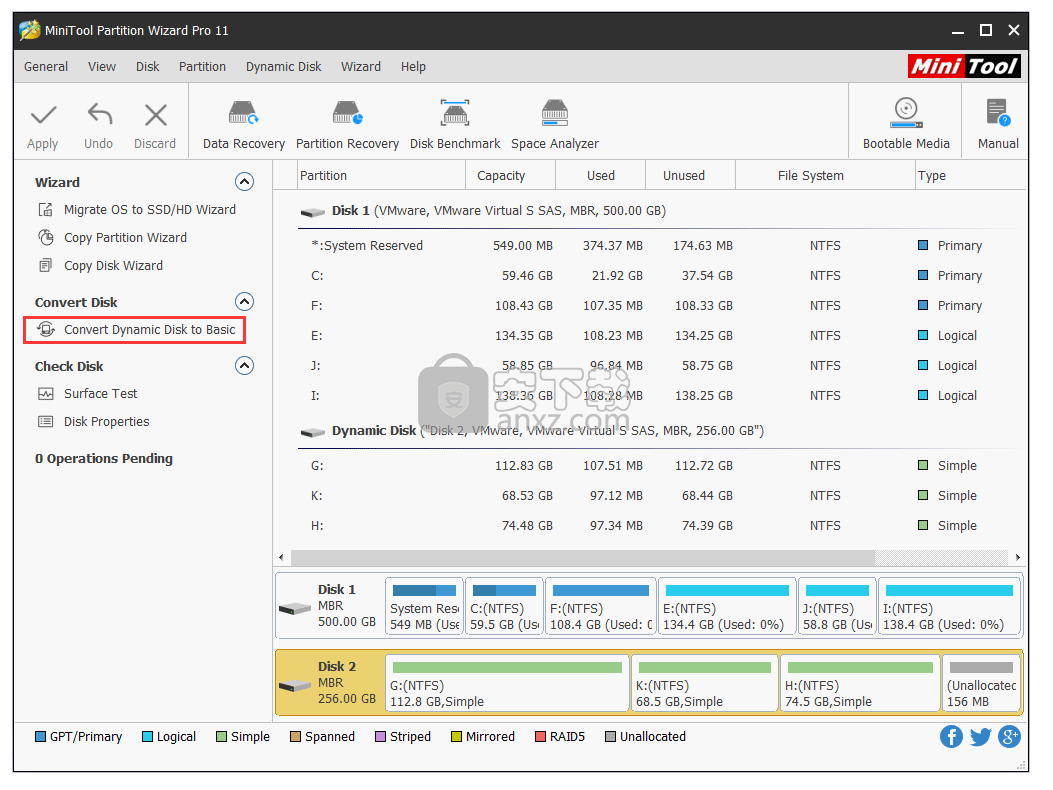The height and width of the screenshot is (790, 1053).
Task: Select Disk 2 drive icon in disk map
Action: click(295, 686)
